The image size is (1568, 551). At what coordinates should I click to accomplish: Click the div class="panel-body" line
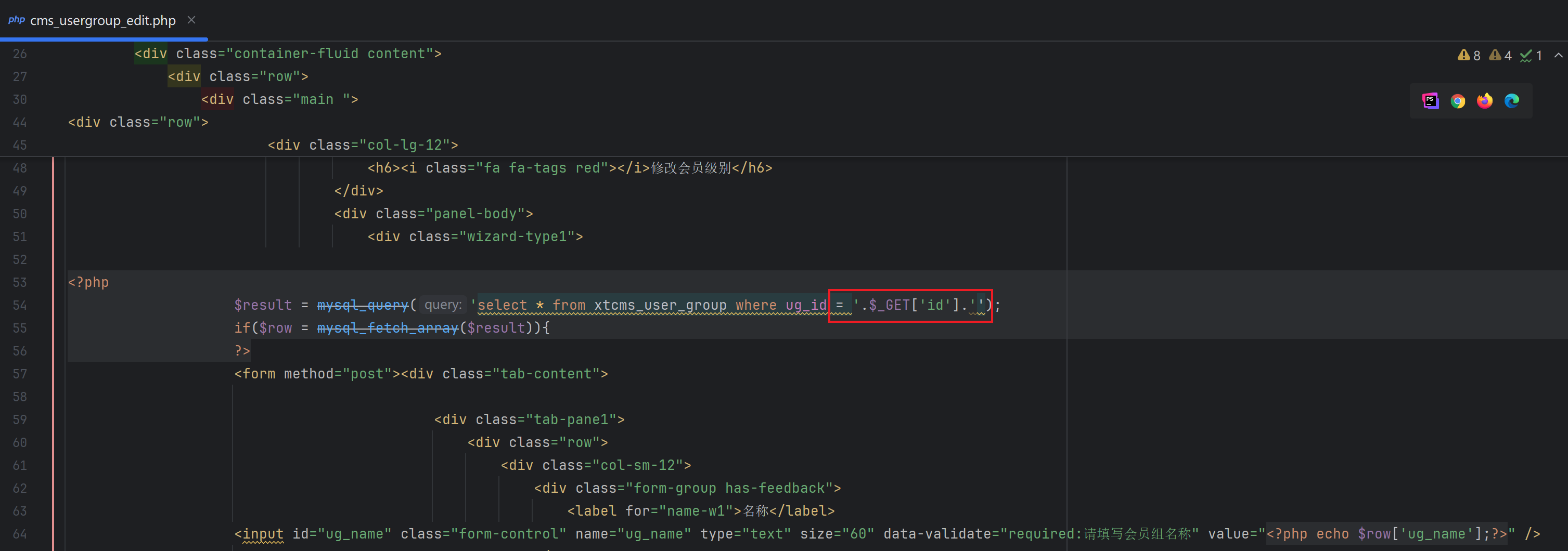coord(433,214)
